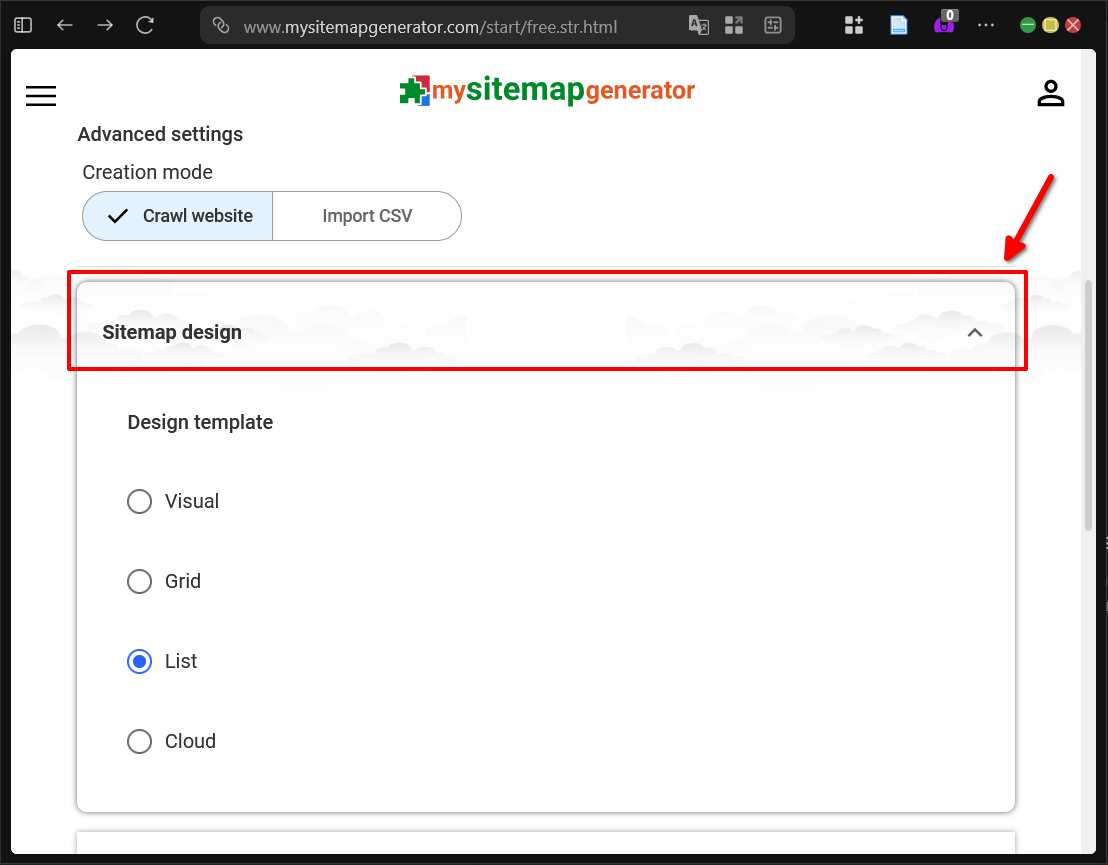Toggle the browser sidebar panel icon

click(22, 24)
